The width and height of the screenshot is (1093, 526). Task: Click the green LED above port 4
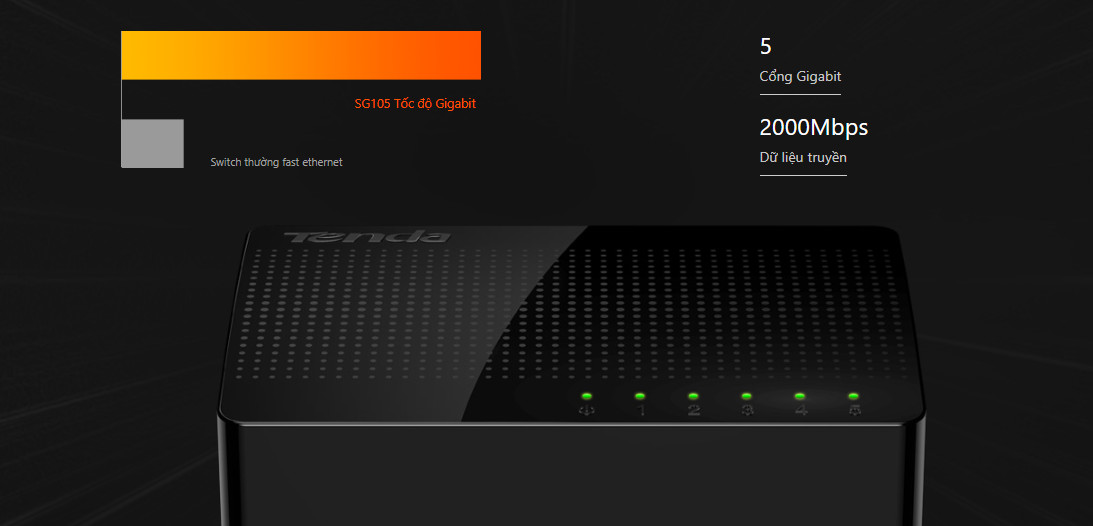coord(800,396)
